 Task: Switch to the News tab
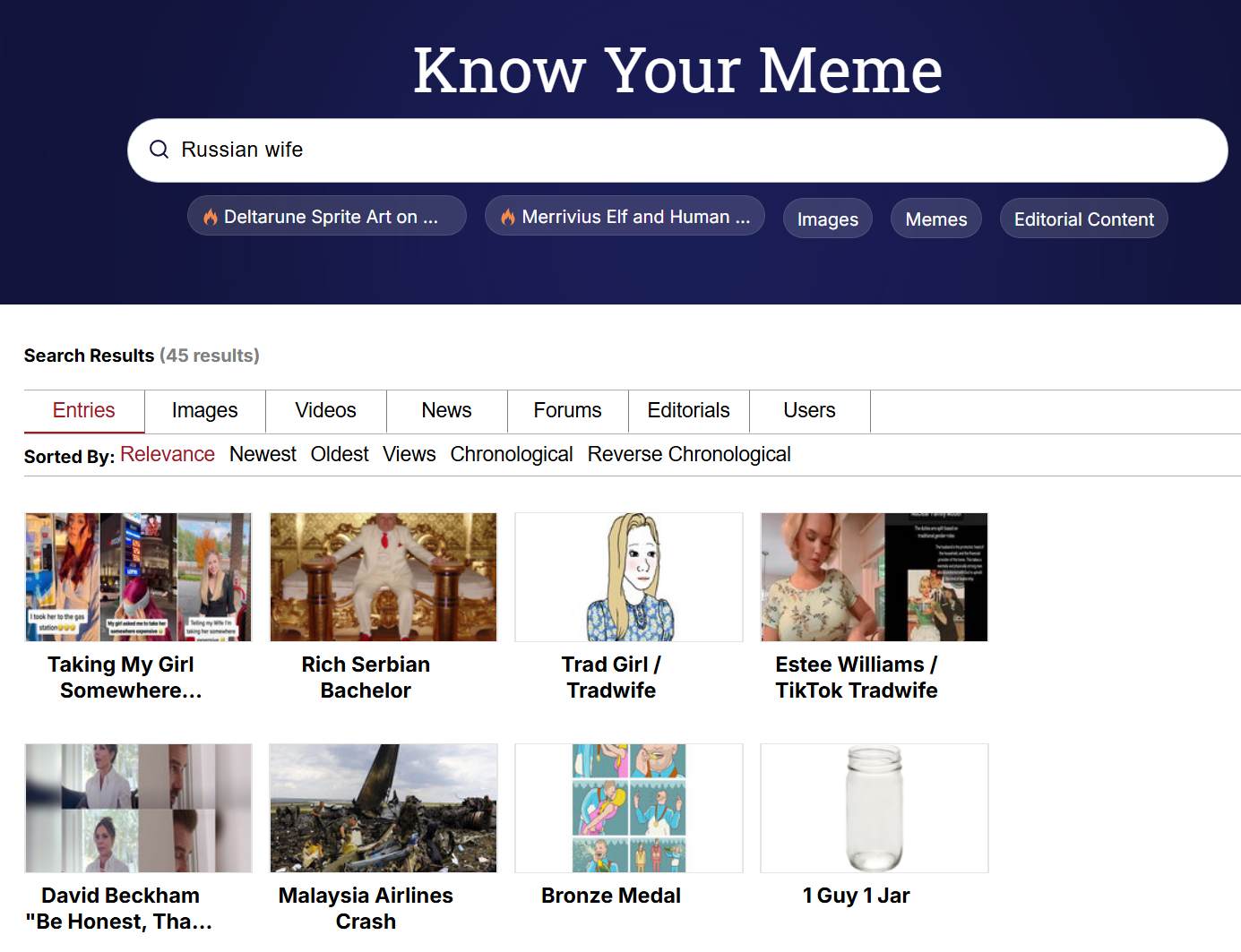click(x=447, y=411)
